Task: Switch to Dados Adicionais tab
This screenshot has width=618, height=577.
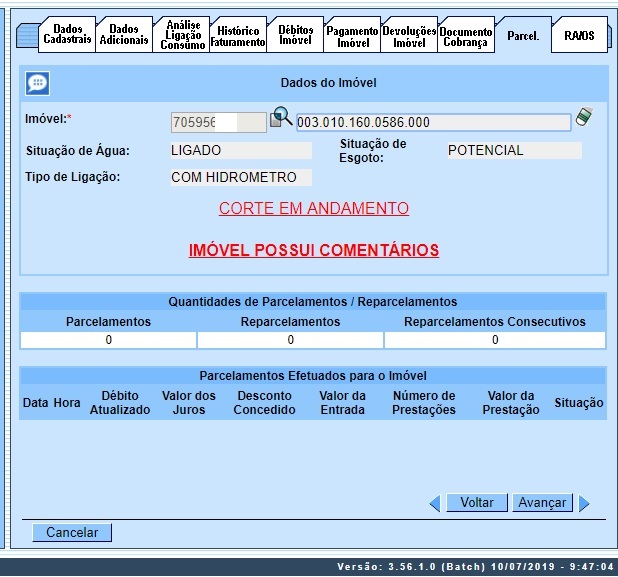Action: coord(124,35)
